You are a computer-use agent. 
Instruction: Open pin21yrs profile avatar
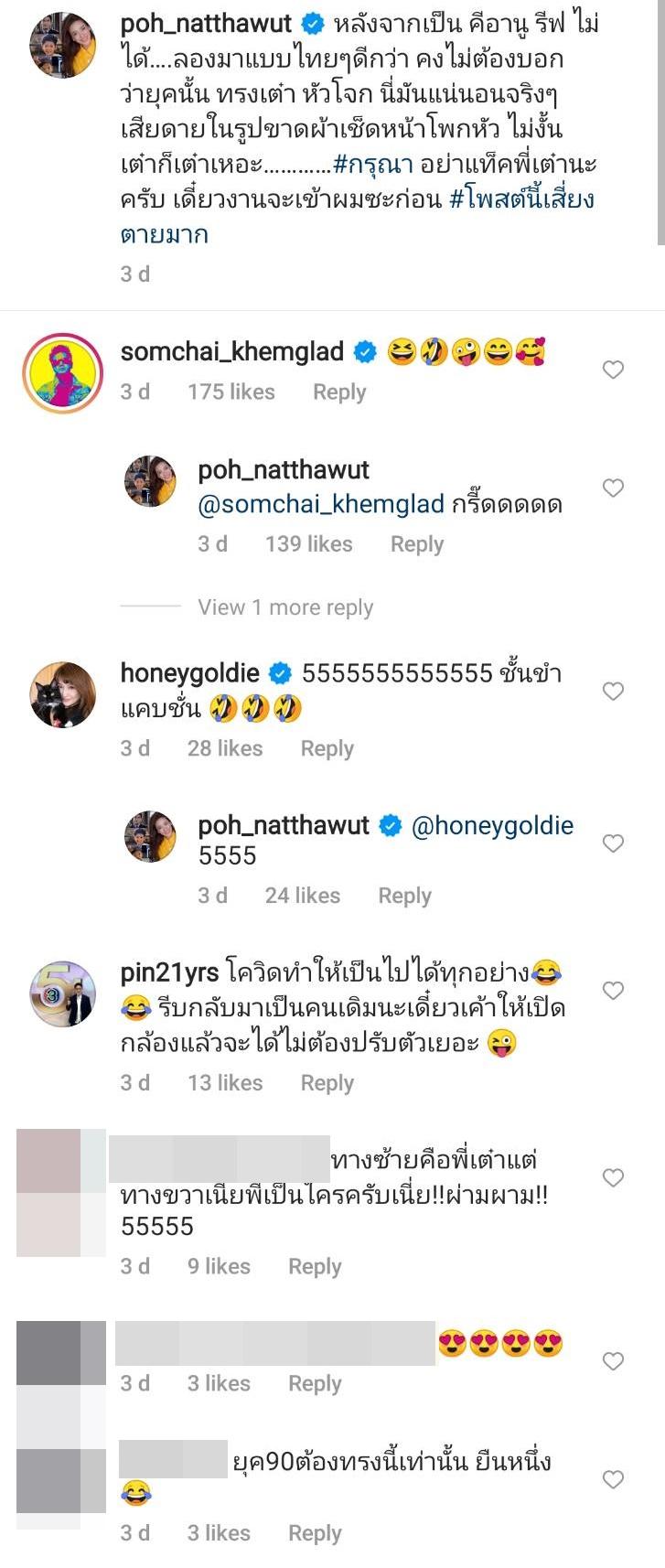63,993
